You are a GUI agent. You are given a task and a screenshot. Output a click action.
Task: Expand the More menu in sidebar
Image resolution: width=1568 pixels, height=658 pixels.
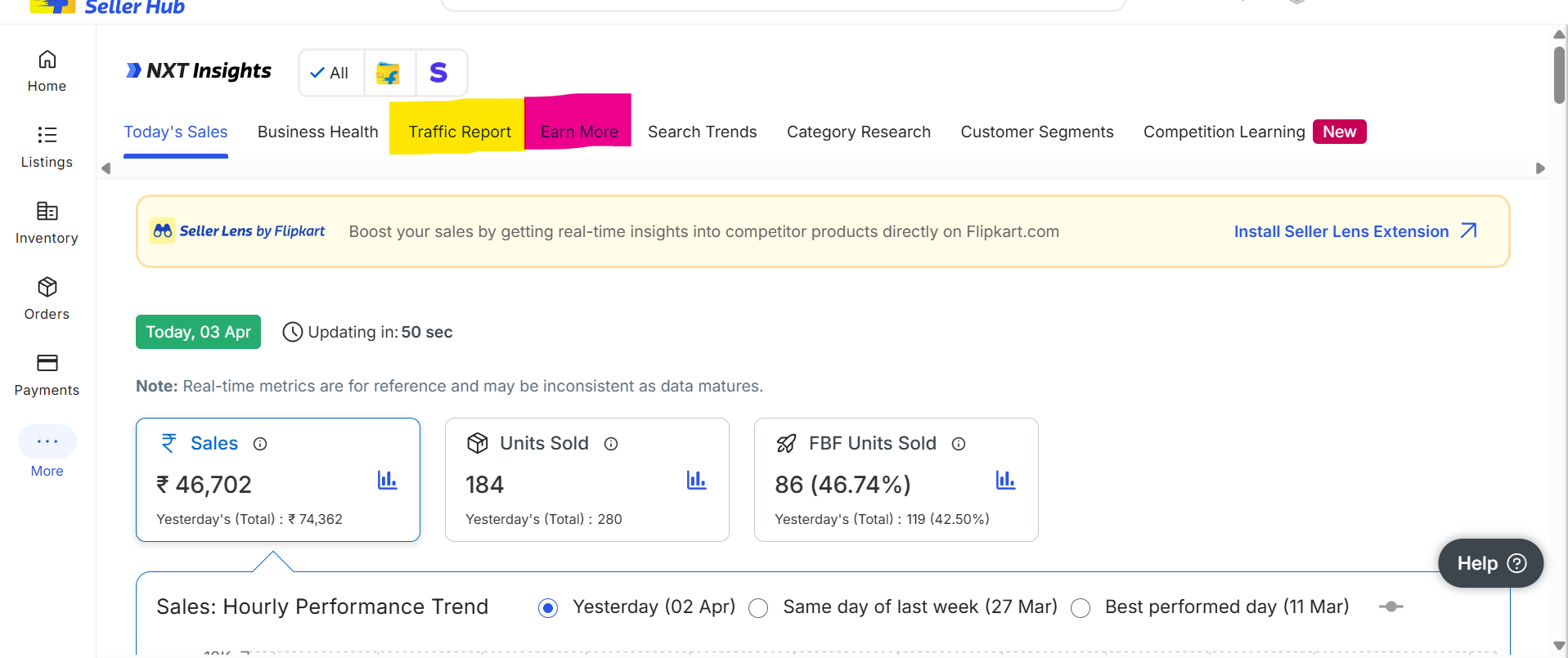click(47, 442)
